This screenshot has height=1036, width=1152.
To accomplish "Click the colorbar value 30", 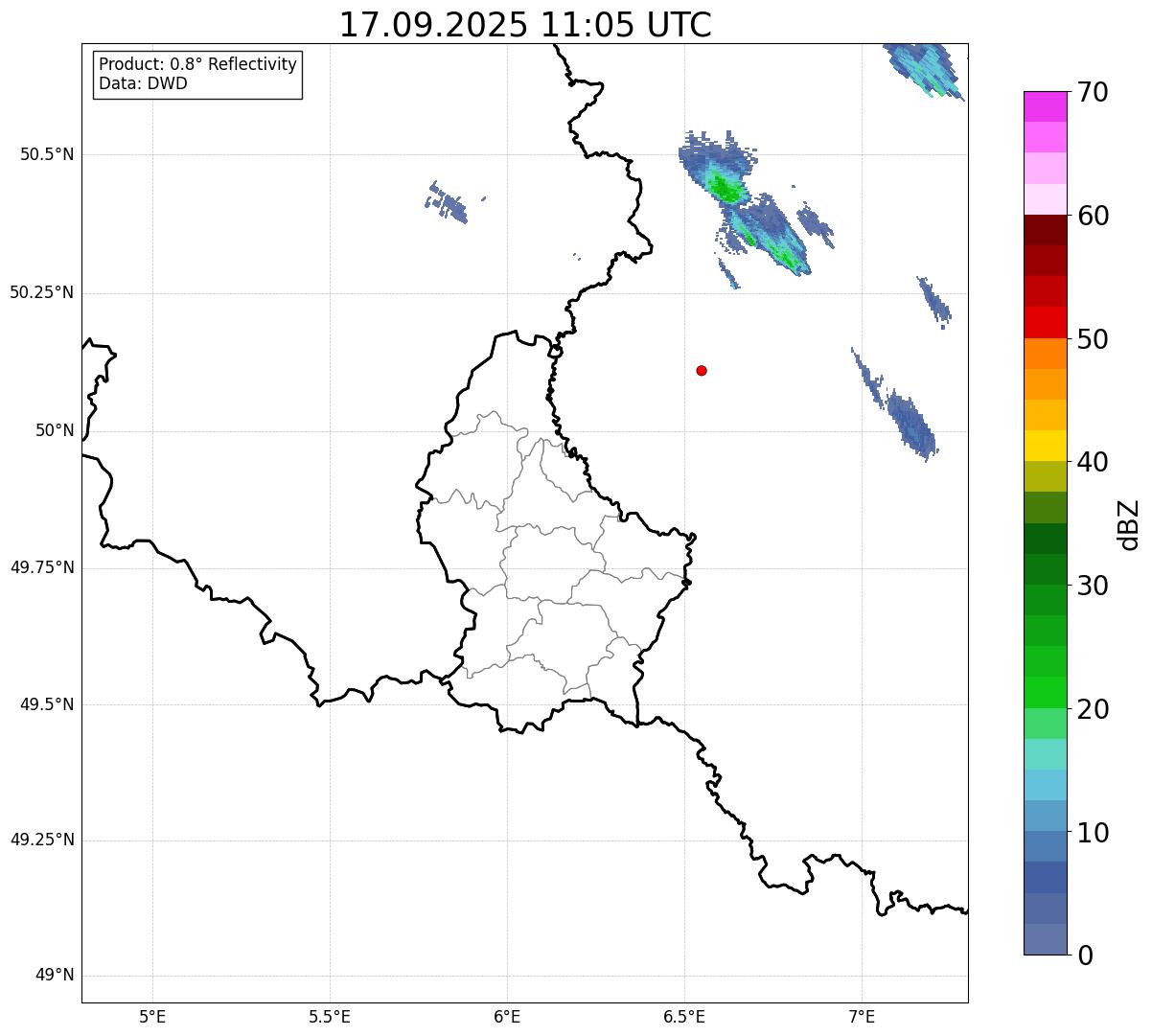I will (1093, 586).
